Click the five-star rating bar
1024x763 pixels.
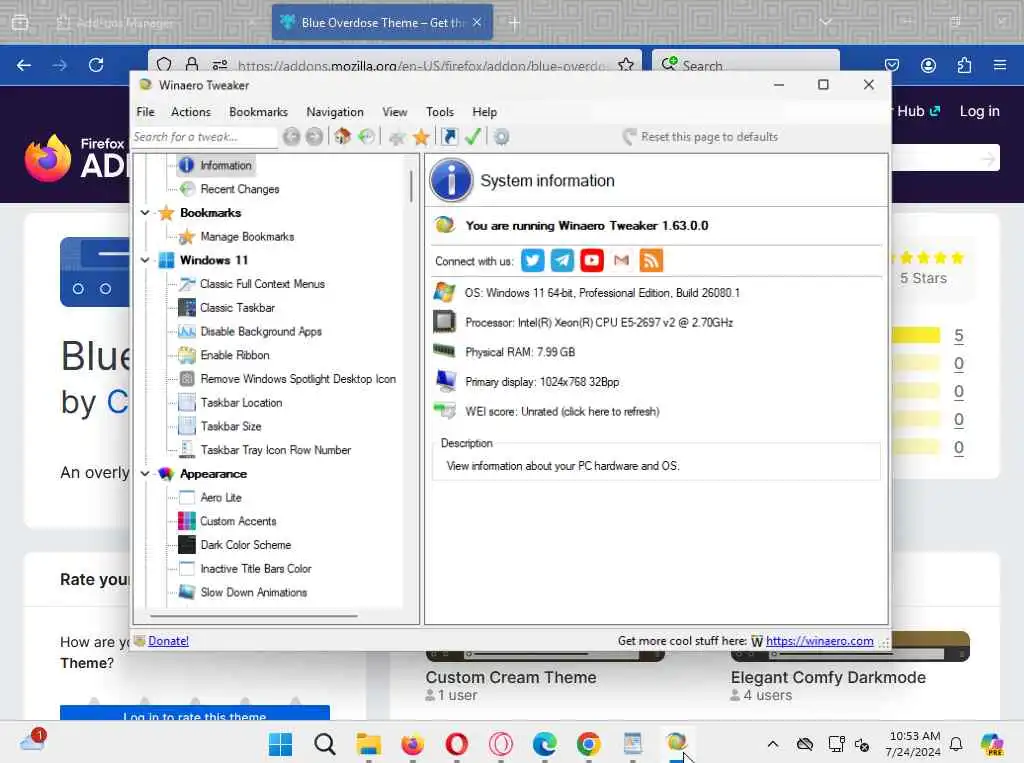point(916,335)
